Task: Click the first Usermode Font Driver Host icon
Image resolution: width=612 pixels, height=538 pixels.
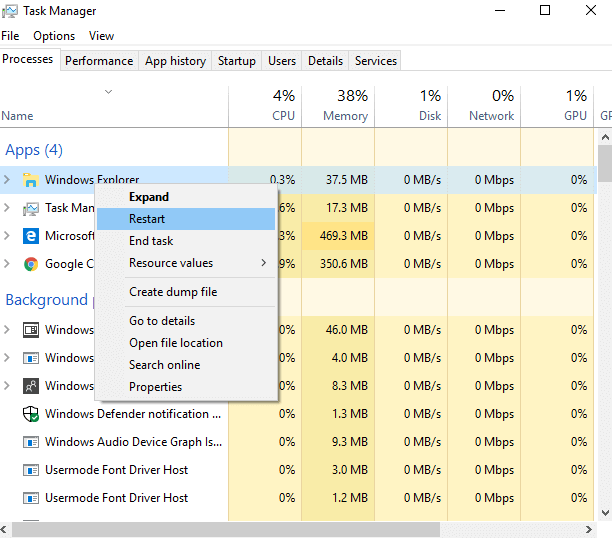Action: (31, 470)
